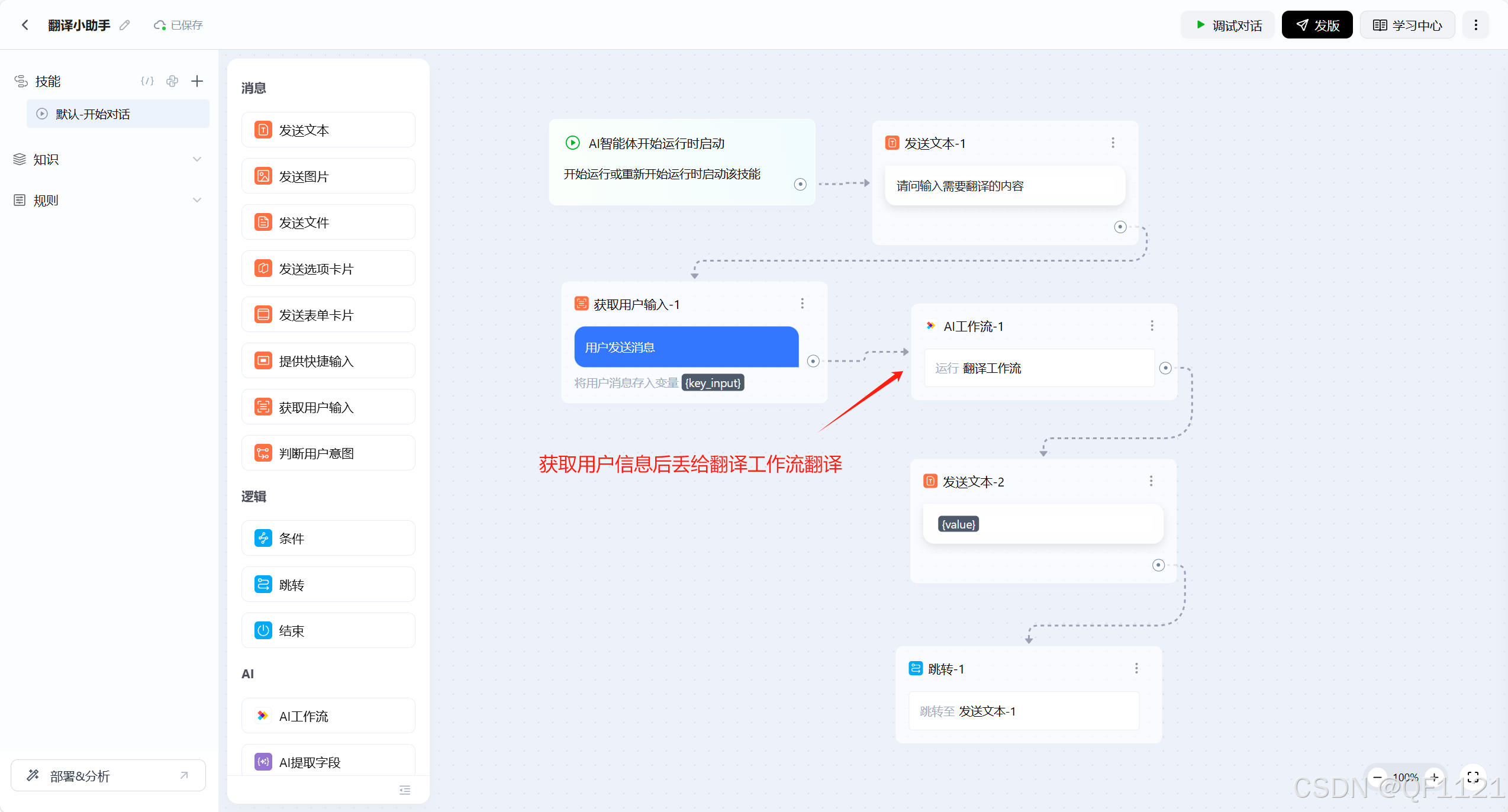The height and width of the screenshot is (812, 1508).
Task: Click the zoom out minus control
Action: pyautogui.click(x=1377, y=777)
